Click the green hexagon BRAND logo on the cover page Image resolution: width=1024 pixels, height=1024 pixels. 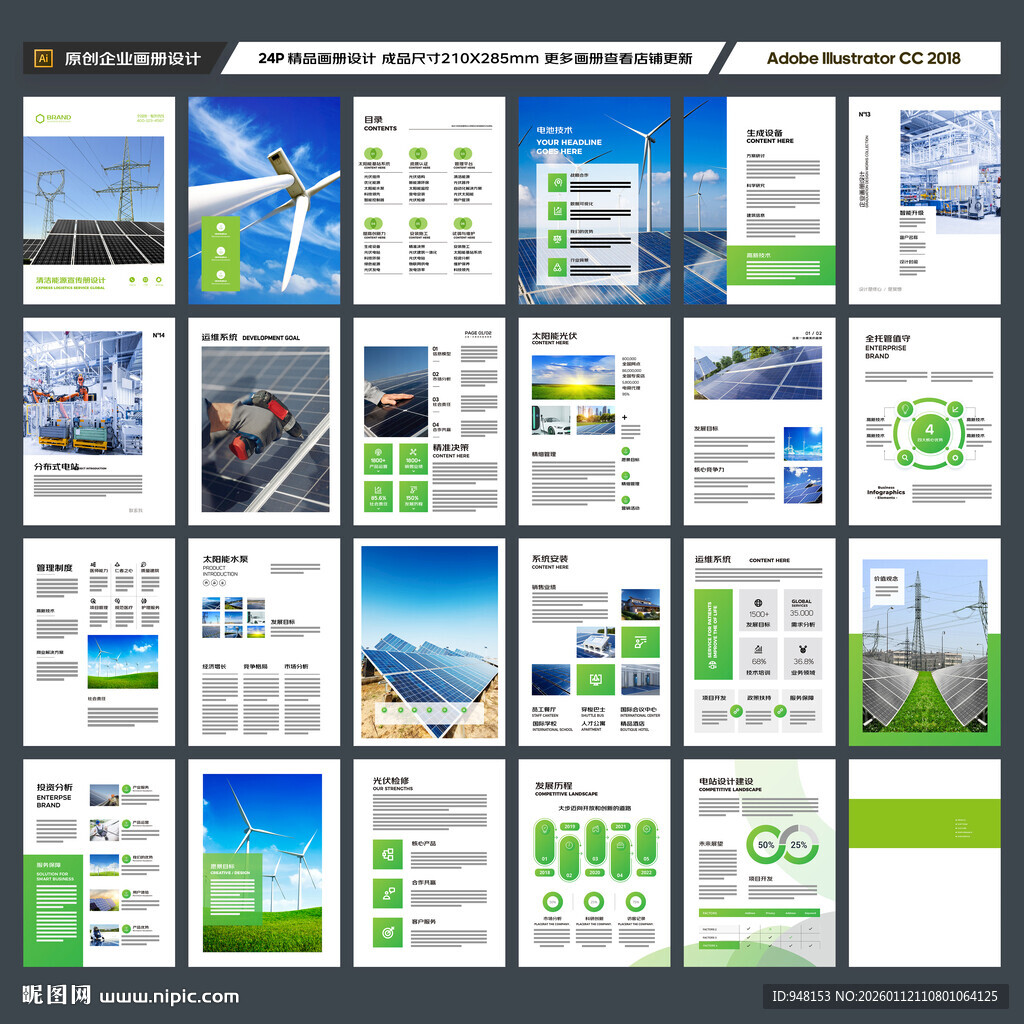point(53,118)
